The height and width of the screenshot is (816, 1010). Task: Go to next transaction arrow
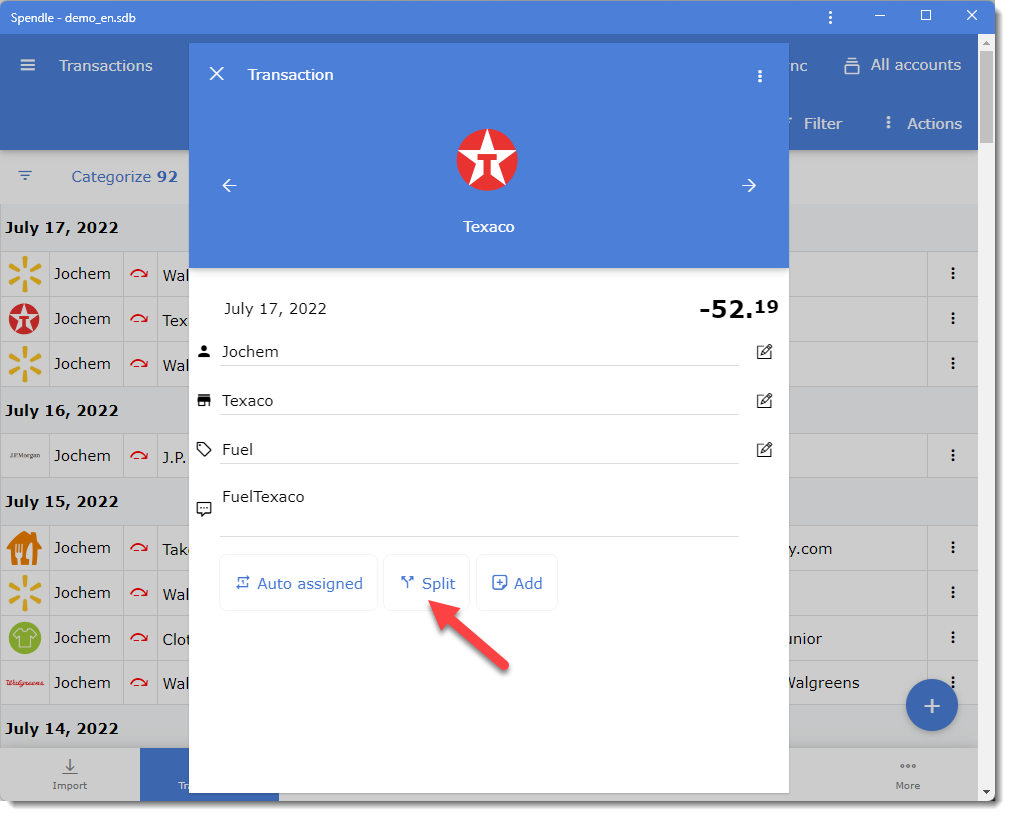tap(748, 185)
